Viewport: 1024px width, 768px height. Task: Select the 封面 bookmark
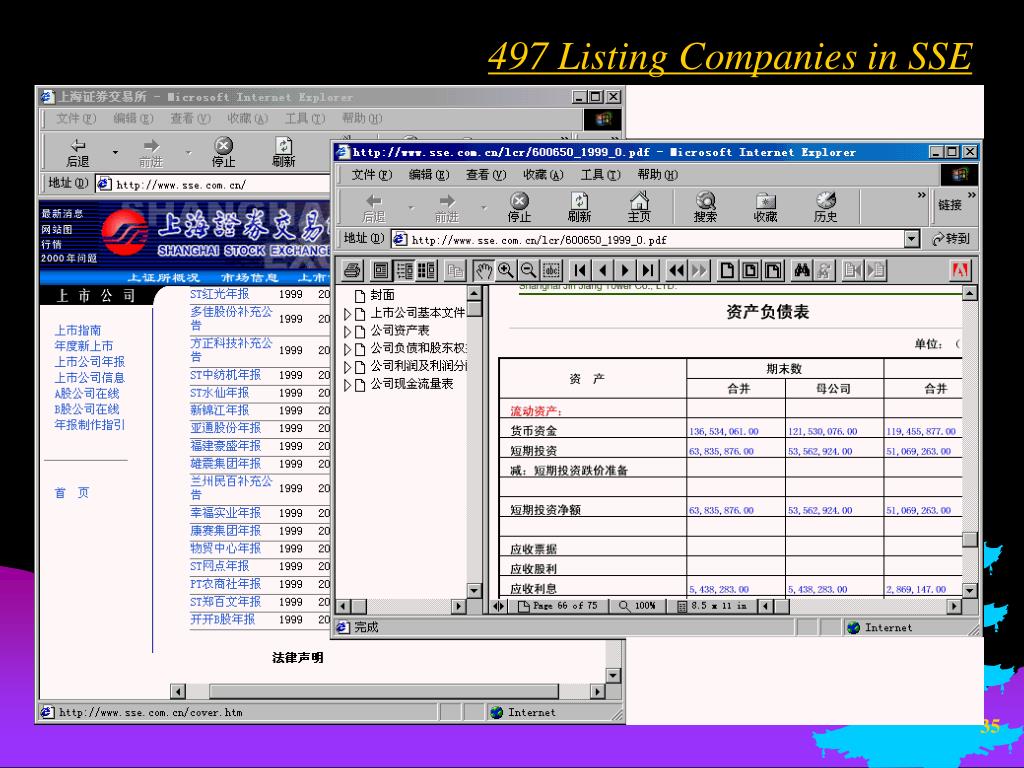tap(382, 295)
